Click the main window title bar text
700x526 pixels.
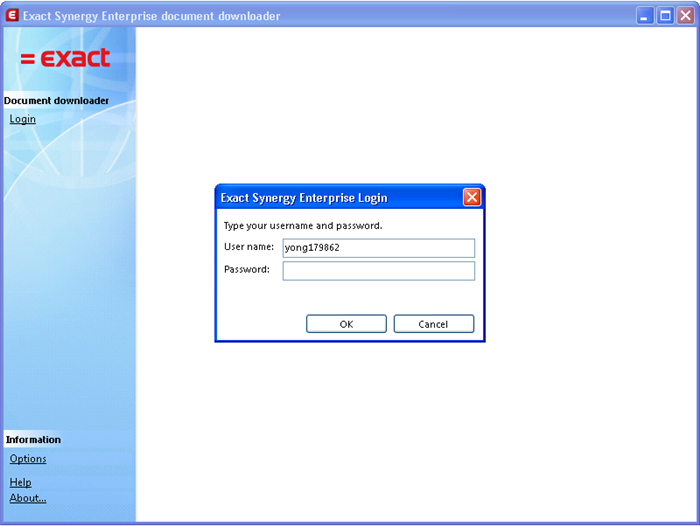151,16
